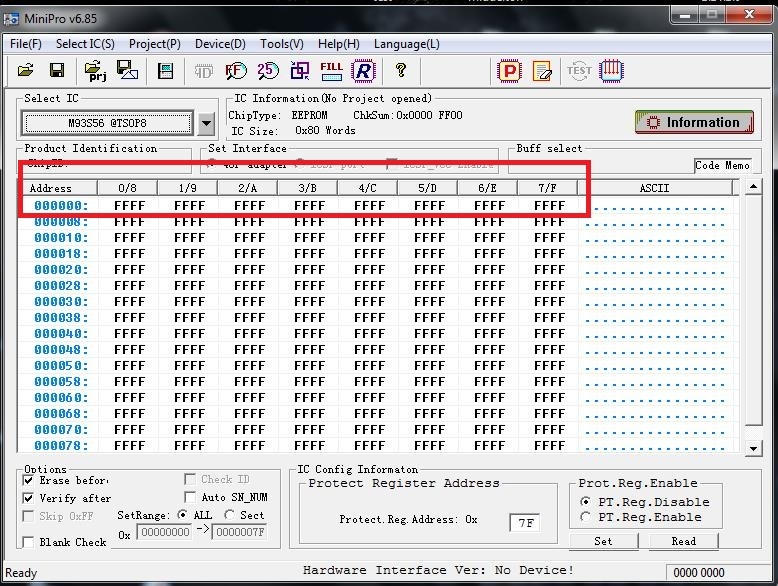Click the Set button for protect register
The height and width of the screenshot is (586, 778).
(x=603, y=541)
